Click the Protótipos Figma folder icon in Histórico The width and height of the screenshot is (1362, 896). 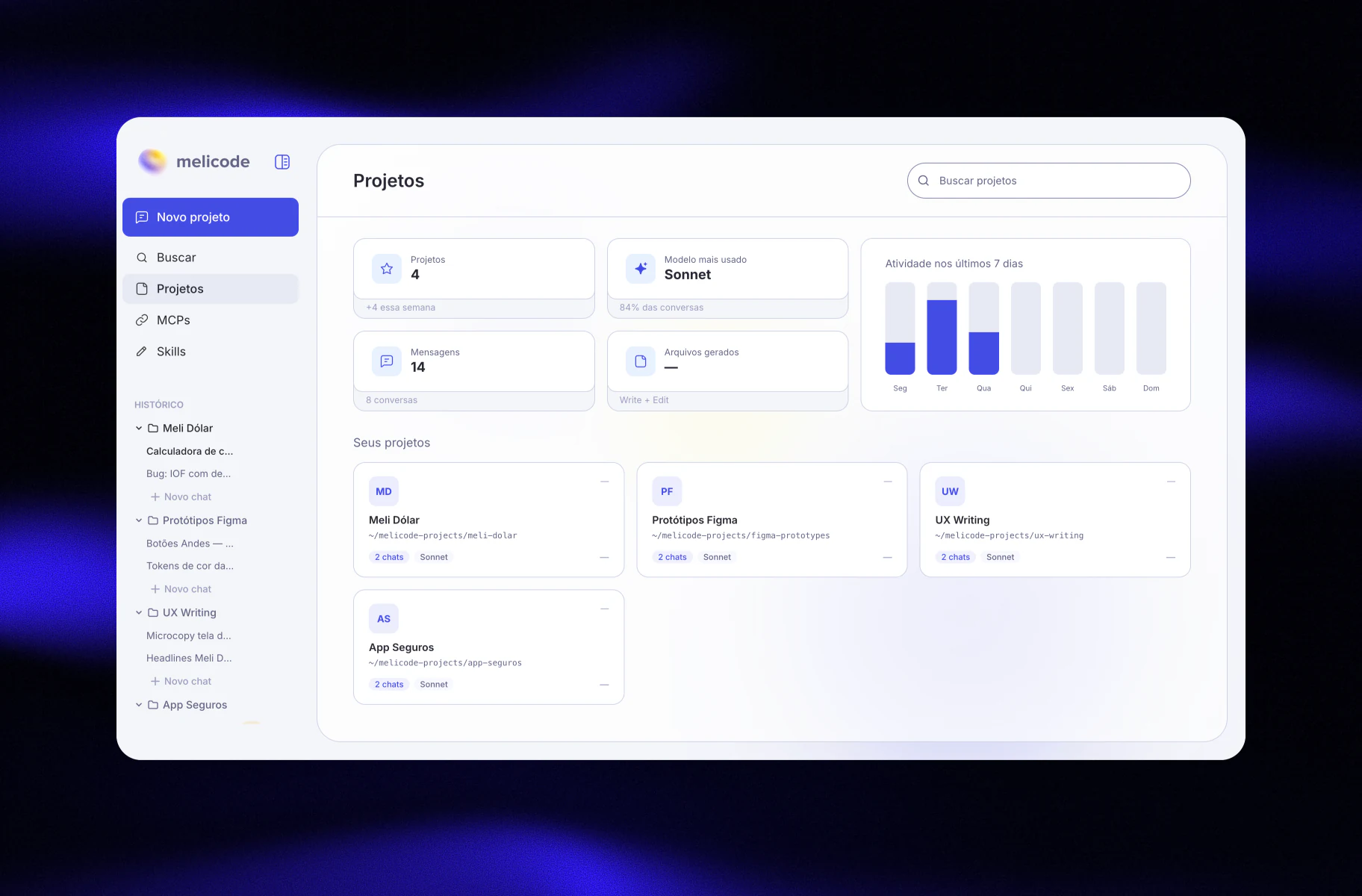coord(153,520)
